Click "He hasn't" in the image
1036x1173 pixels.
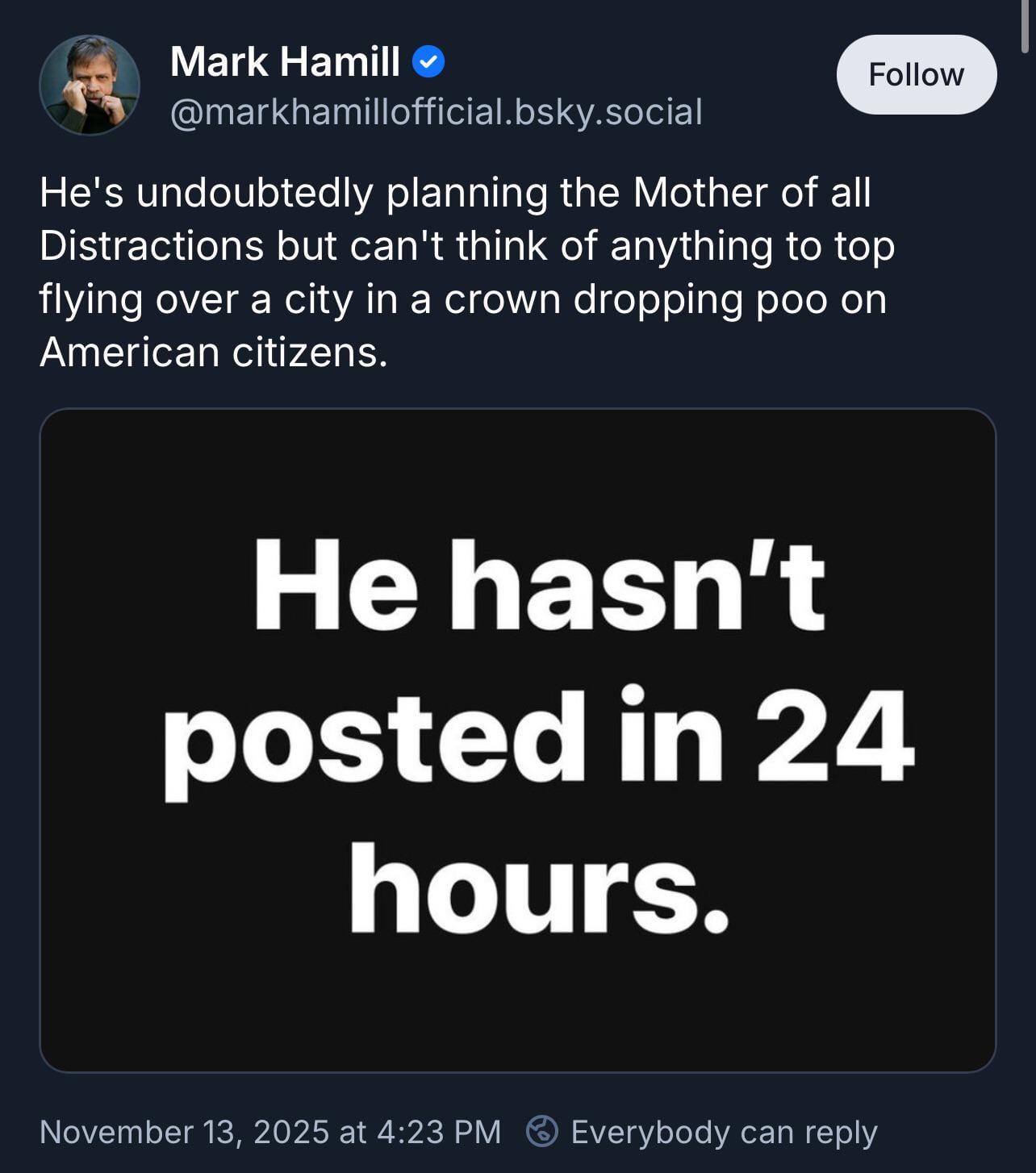539,585
